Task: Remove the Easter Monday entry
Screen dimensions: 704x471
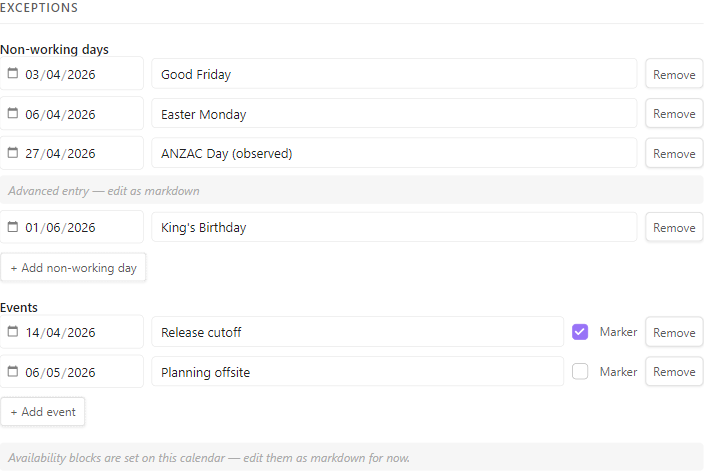Action: coord(674,113)
